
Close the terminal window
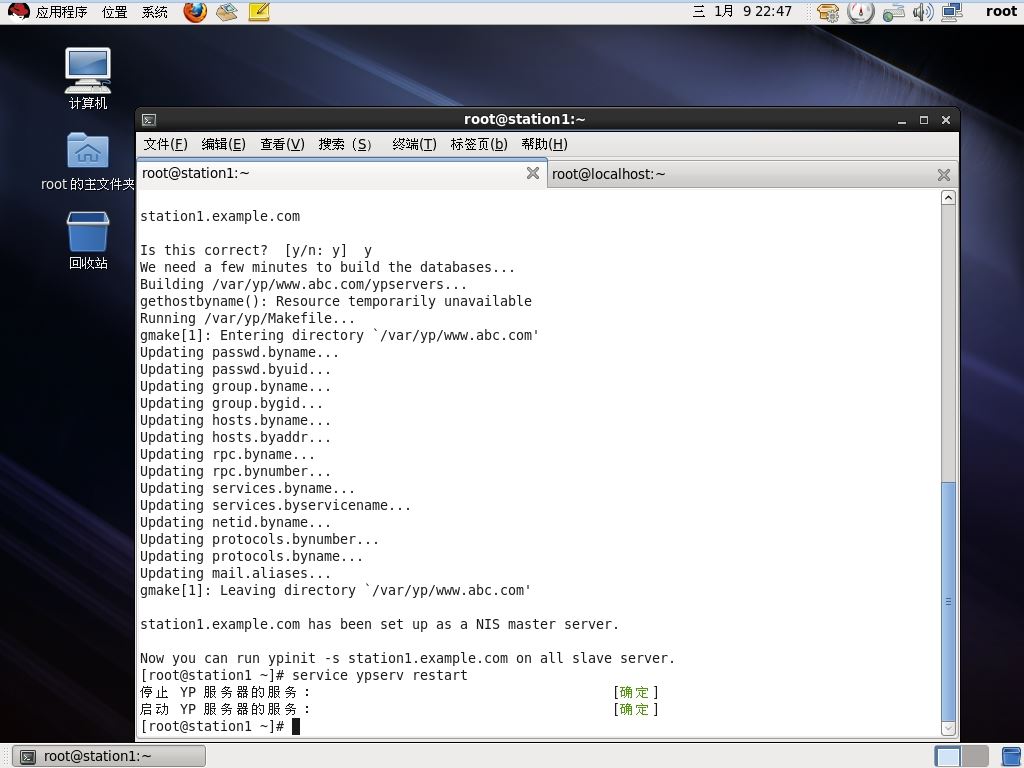pyautogui.click(x=946, y=120)
